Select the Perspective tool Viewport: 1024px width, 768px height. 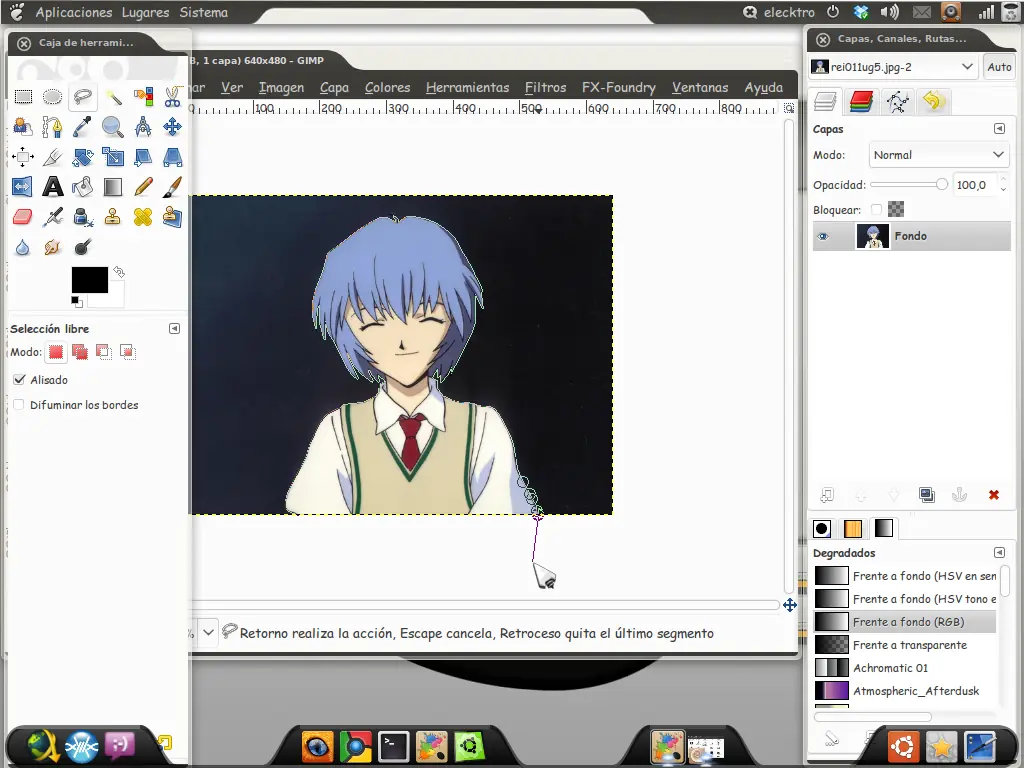172,157
